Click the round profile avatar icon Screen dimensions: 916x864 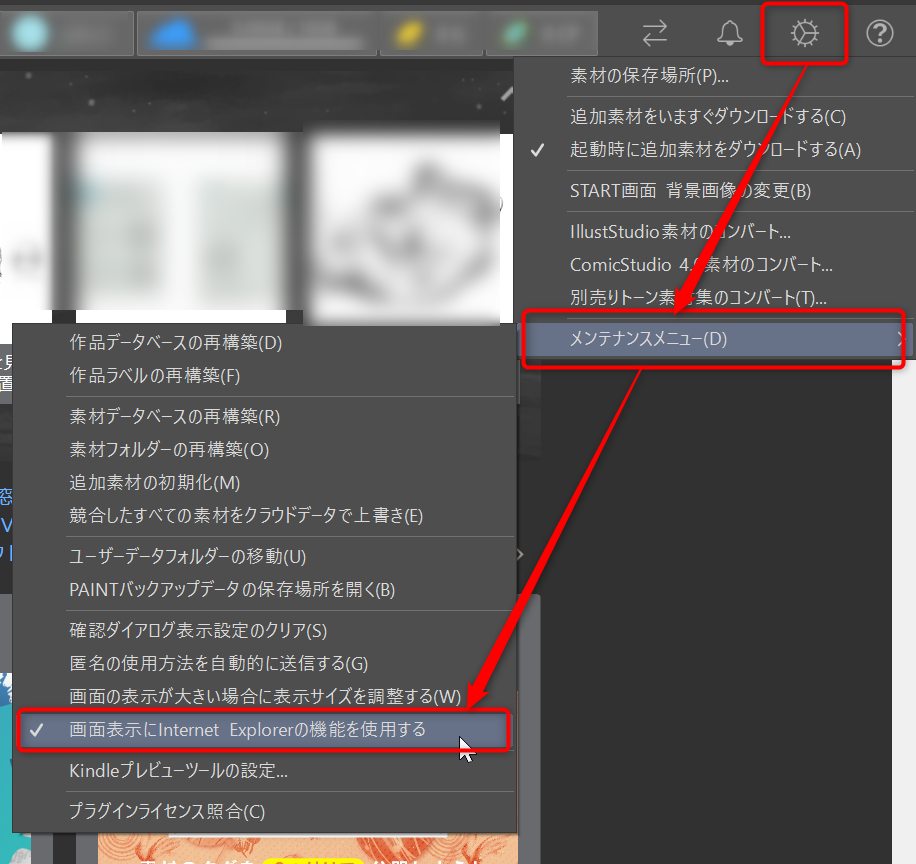point(30,34)
